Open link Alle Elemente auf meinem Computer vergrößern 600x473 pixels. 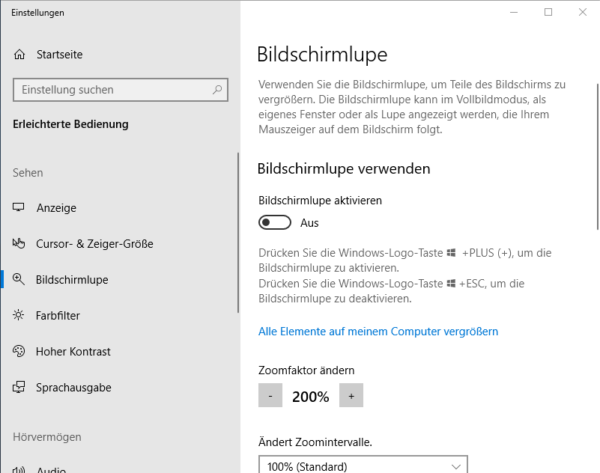click(x=378, y=331)
